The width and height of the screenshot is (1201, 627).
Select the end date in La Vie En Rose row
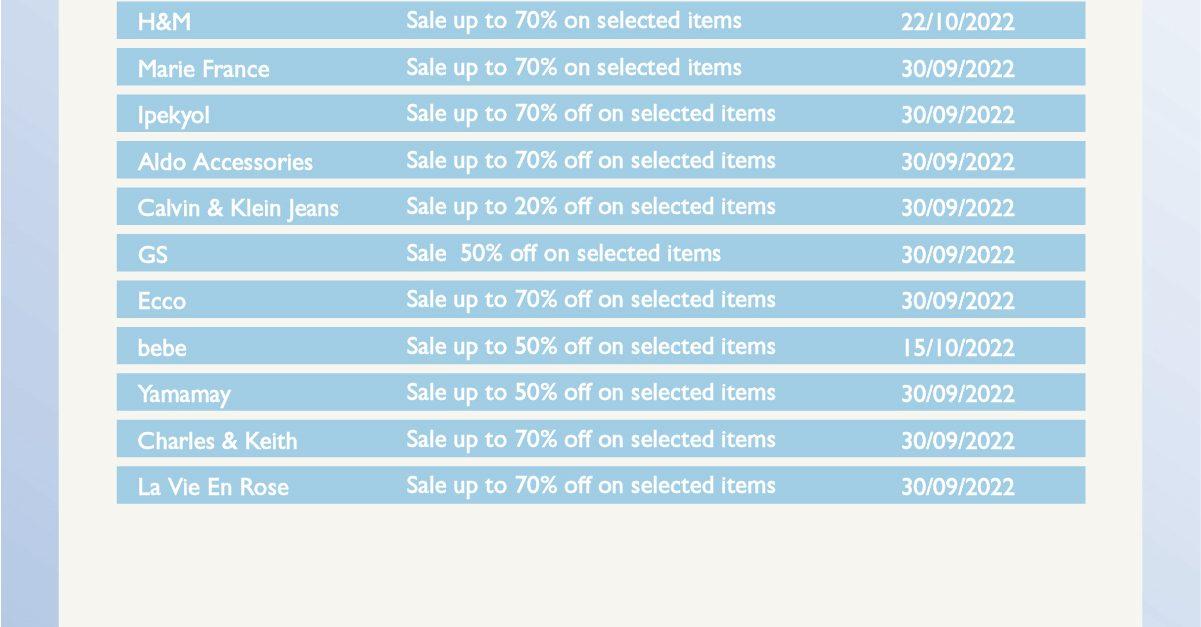(957, 487)
